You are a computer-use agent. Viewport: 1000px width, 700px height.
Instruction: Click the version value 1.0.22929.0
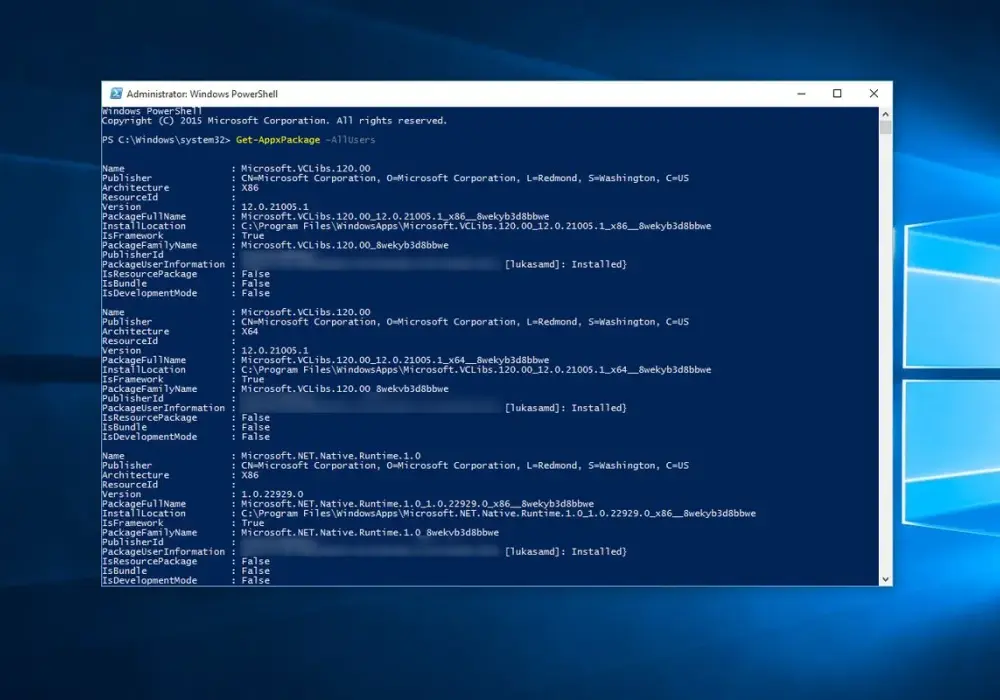coord(272,494)
